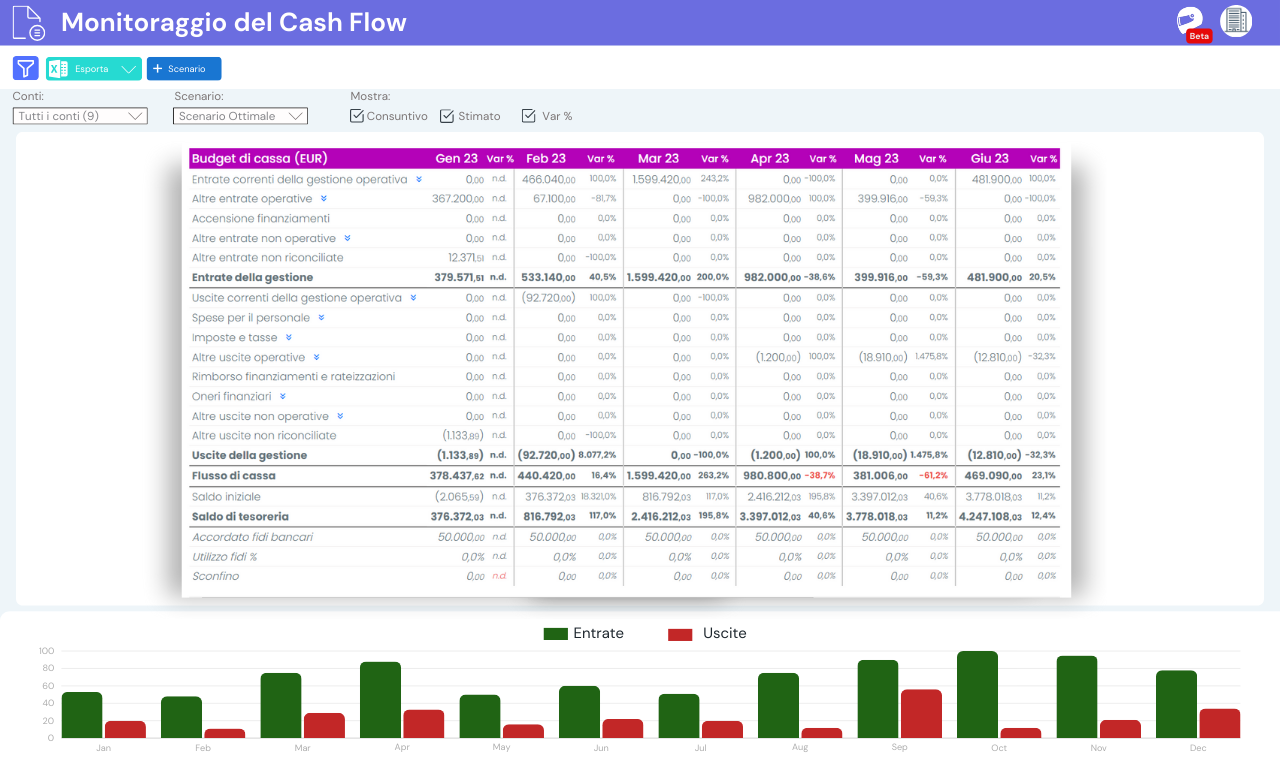
Task: Click 'Altre uscite non riconciliate' row label
Action: (264, 436)
